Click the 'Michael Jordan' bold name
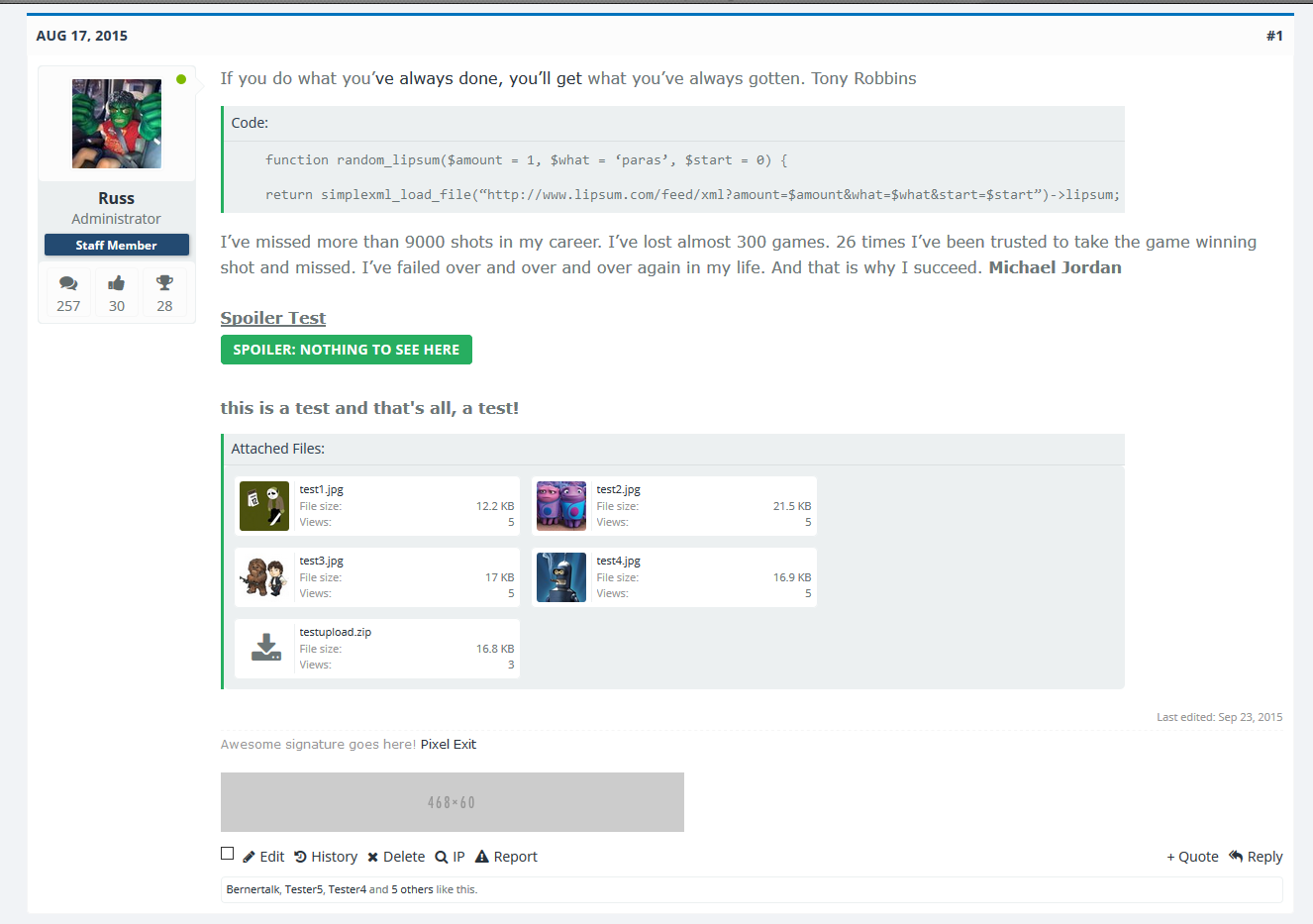Image resolution: width=1313 pixels, height=924 pixels. 1056,267
